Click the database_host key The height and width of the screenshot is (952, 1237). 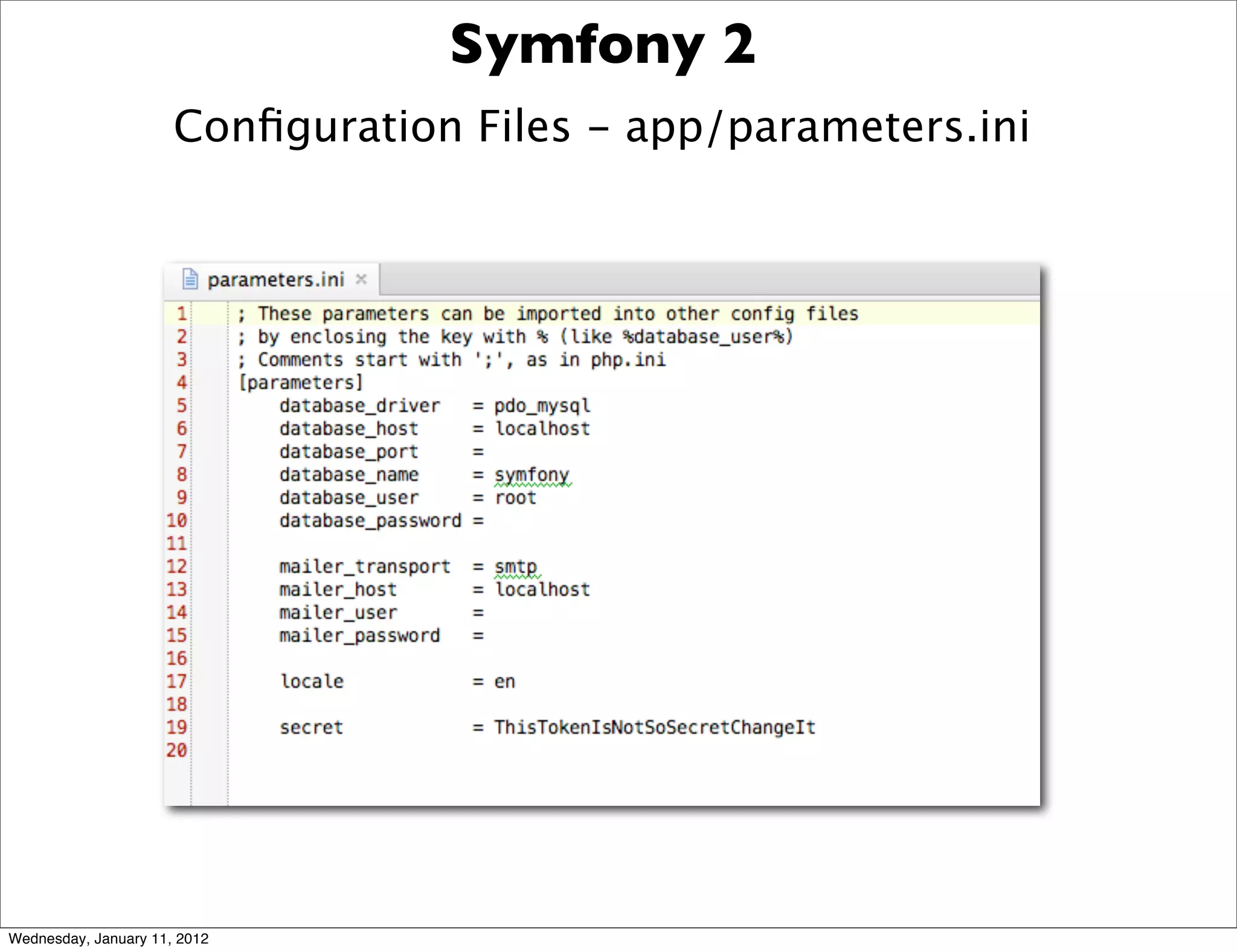coord(349,429)
